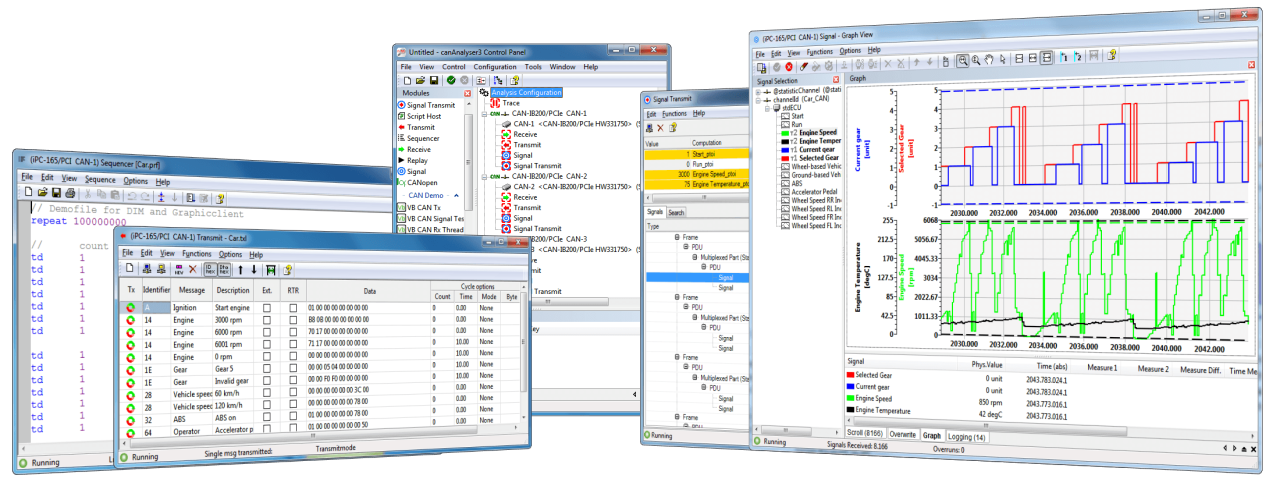This screenshot has height=486, width=1280.
Task: Collapse stdECU node in Signal Selection tree
Action: pos(767,108)
